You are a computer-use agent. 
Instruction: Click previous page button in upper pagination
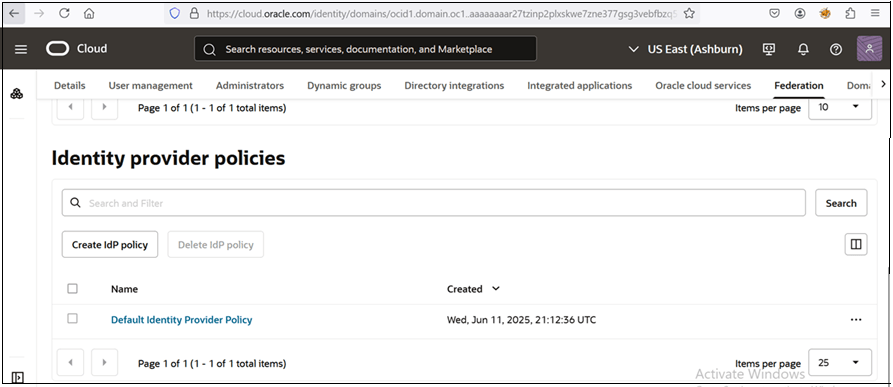(71, 108)
